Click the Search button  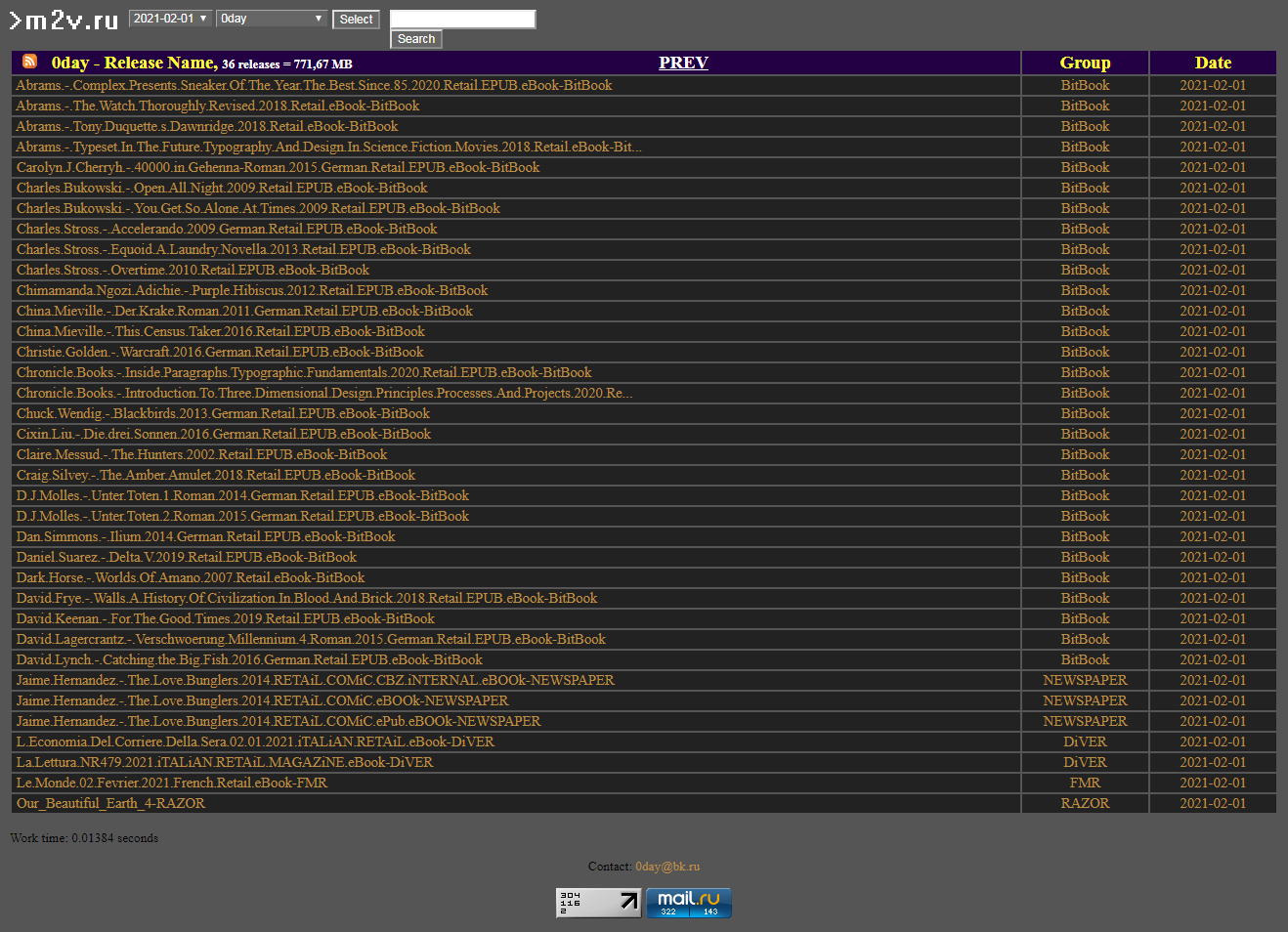[x=416, y=39]
